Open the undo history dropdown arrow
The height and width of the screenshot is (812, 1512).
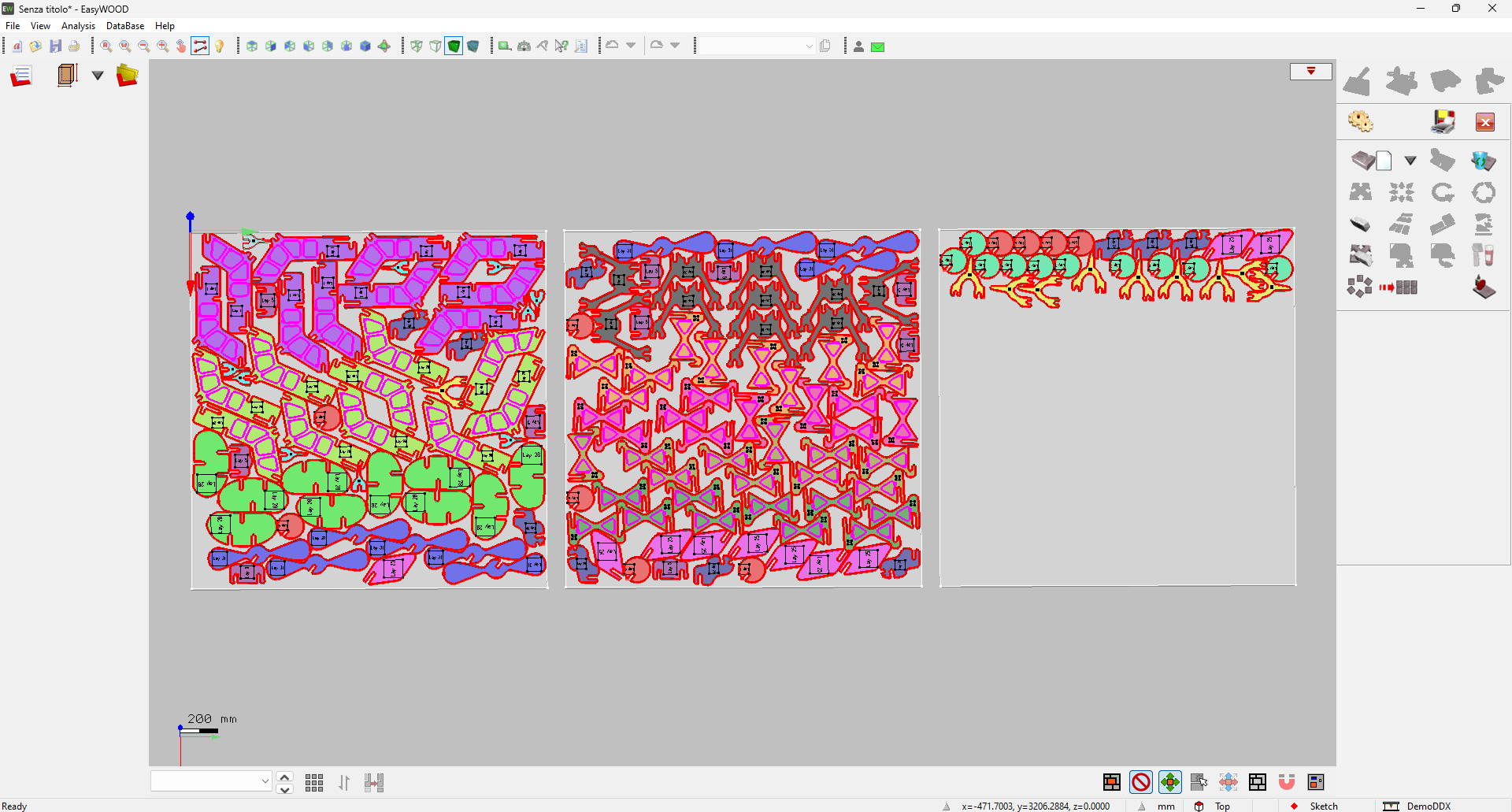coord(631,46)
